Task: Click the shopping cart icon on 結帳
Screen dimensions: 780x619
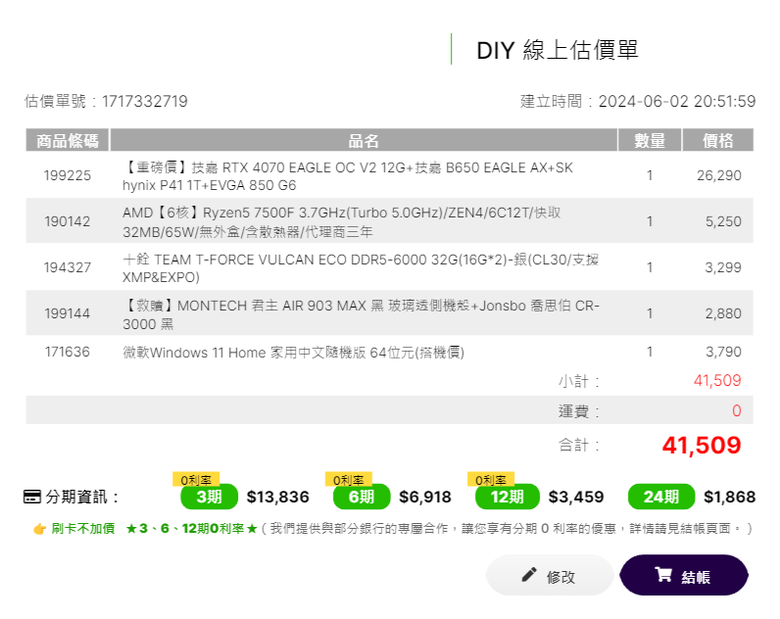Action: coord(663,575)
